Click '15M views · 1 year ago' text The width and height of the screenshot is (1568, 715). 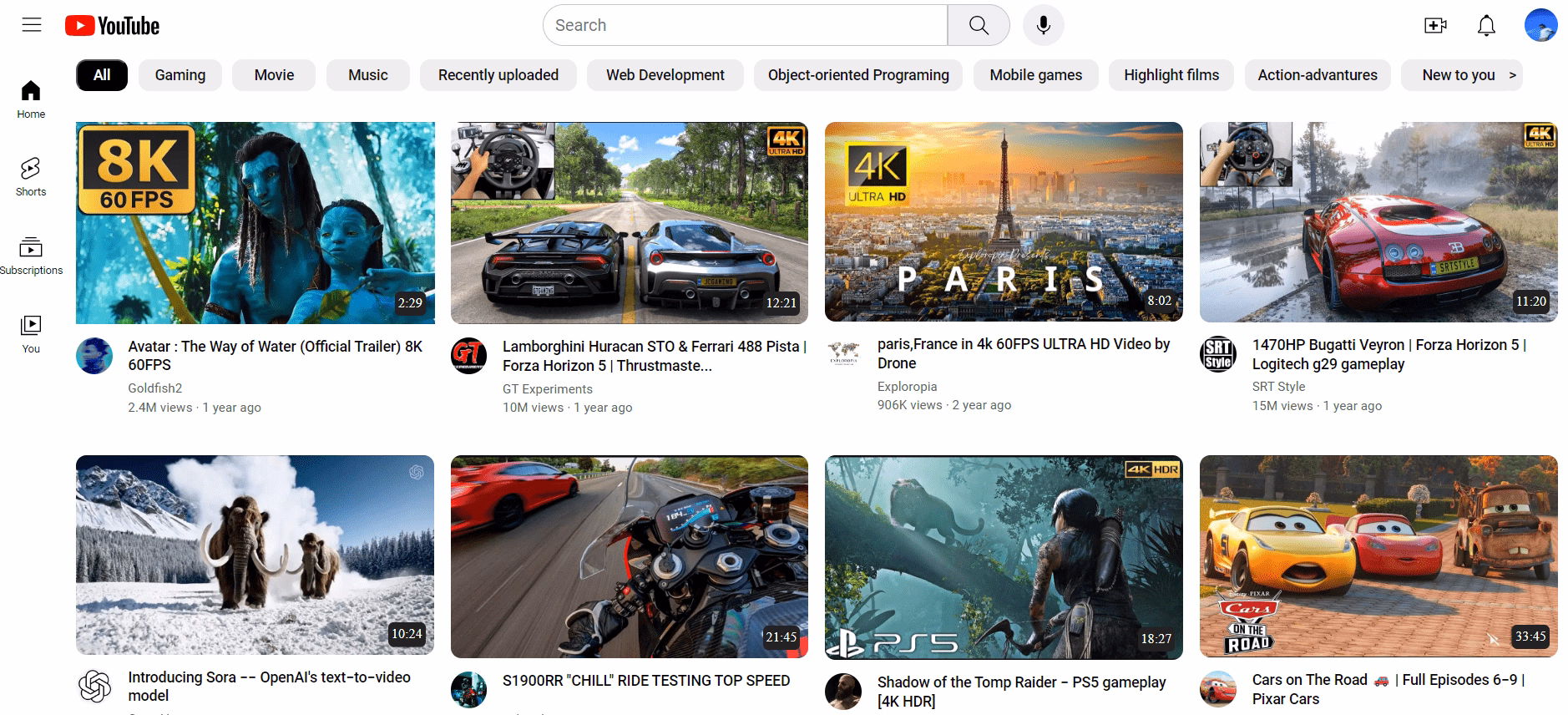[1317, 406]
